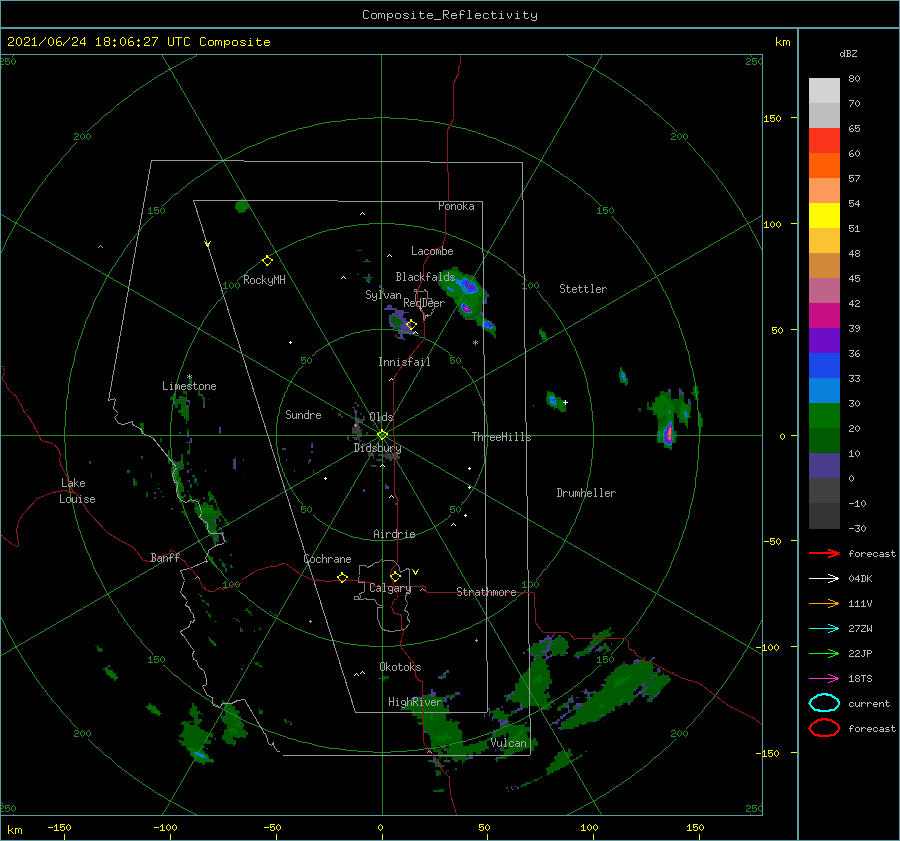Click the Vulcan label
This screenshot has height=841, width=900.
509,743
